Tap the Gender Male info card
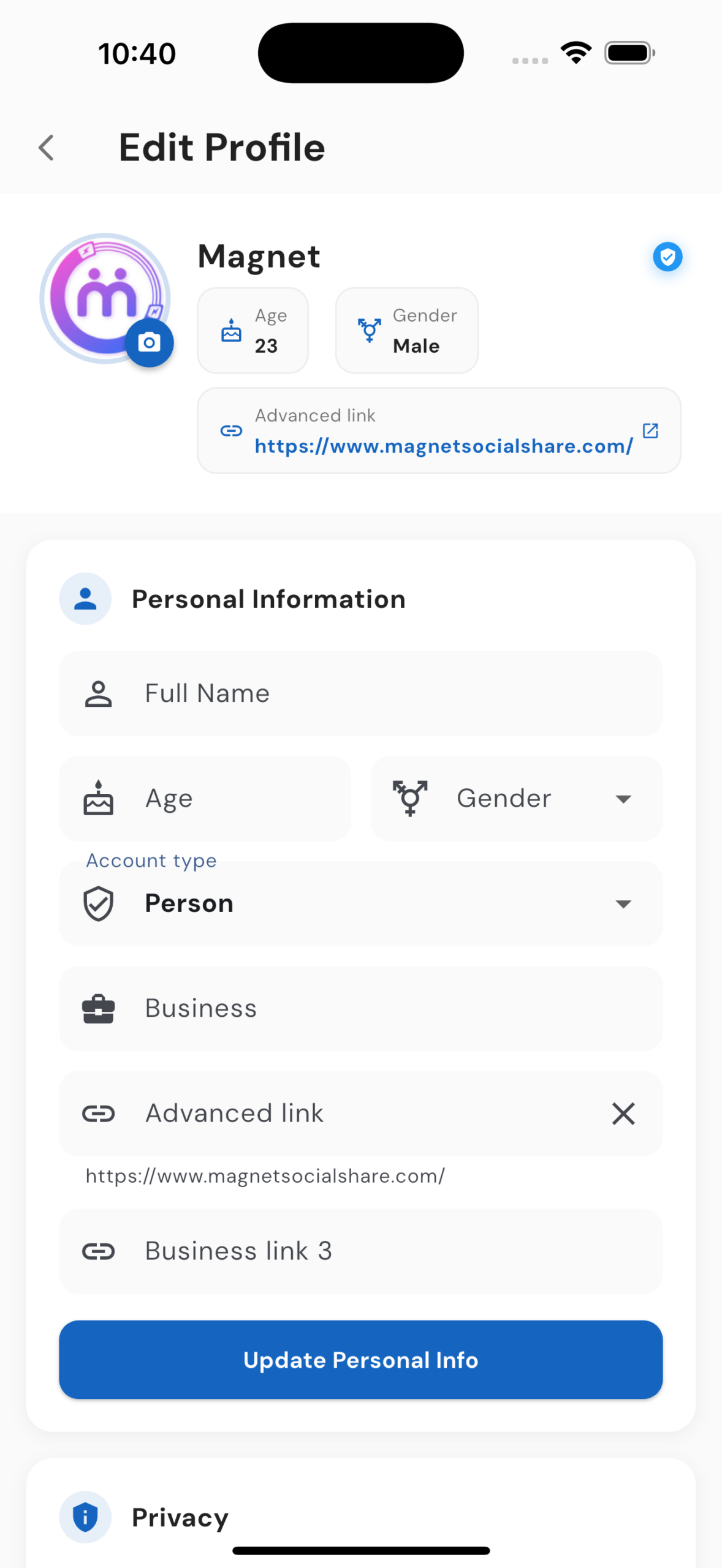This screenshot has width=722, height=1568. point(406,331)
